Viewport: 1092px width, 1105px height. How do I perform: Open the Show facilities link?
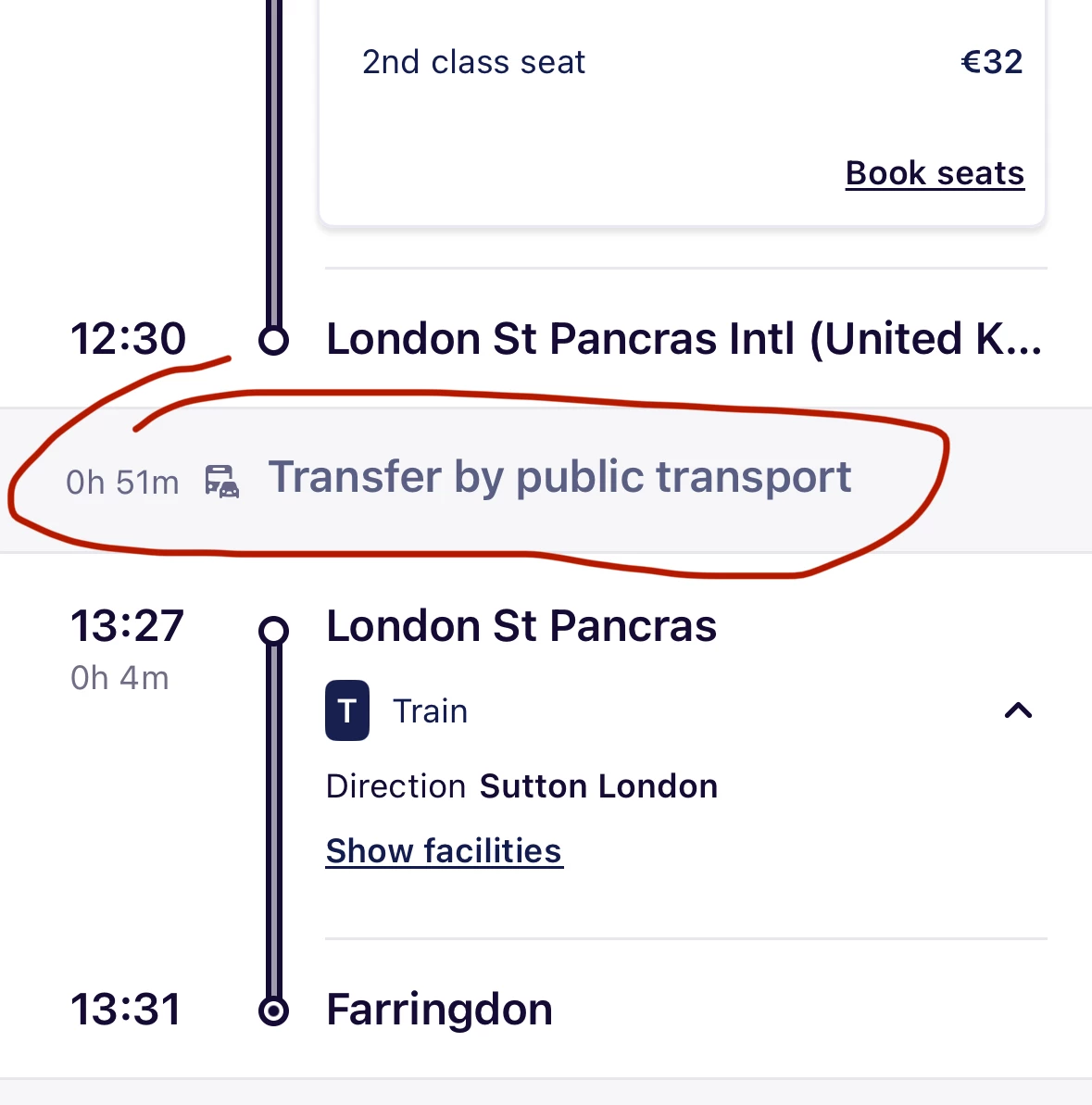pyautogui.click(x=444, y=850)
